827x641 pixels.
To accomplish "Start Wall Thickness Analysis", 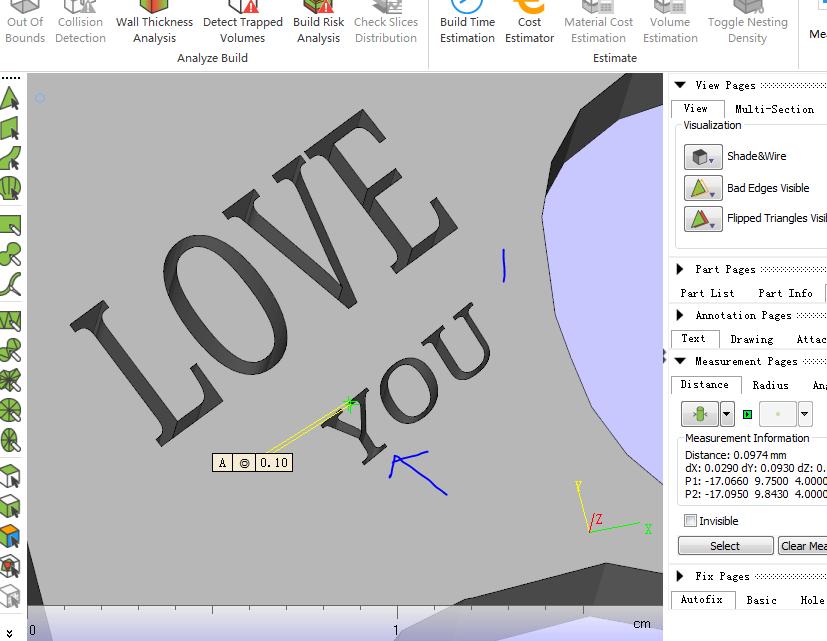I will point(154,23).
